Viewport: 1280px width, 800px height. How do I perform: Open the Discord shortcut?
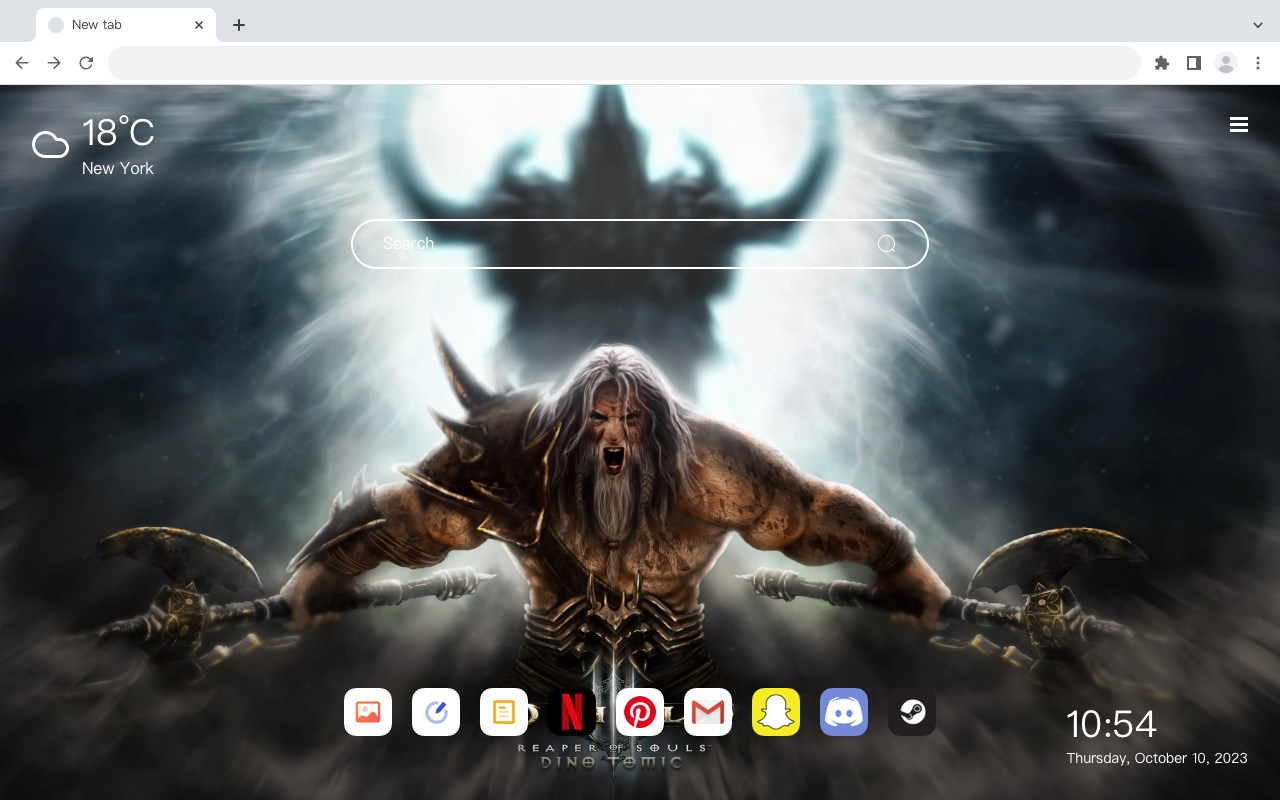[x=844, y=712]
